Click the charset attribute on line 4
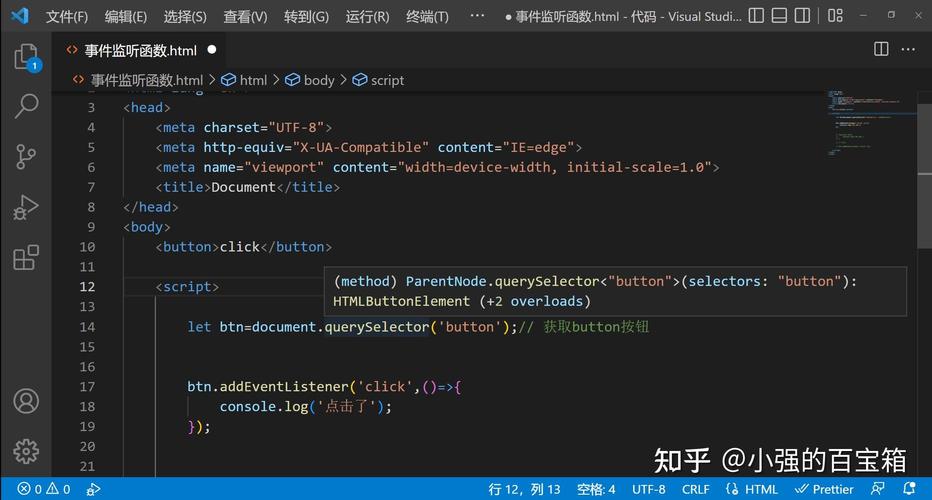 [231, 127]
